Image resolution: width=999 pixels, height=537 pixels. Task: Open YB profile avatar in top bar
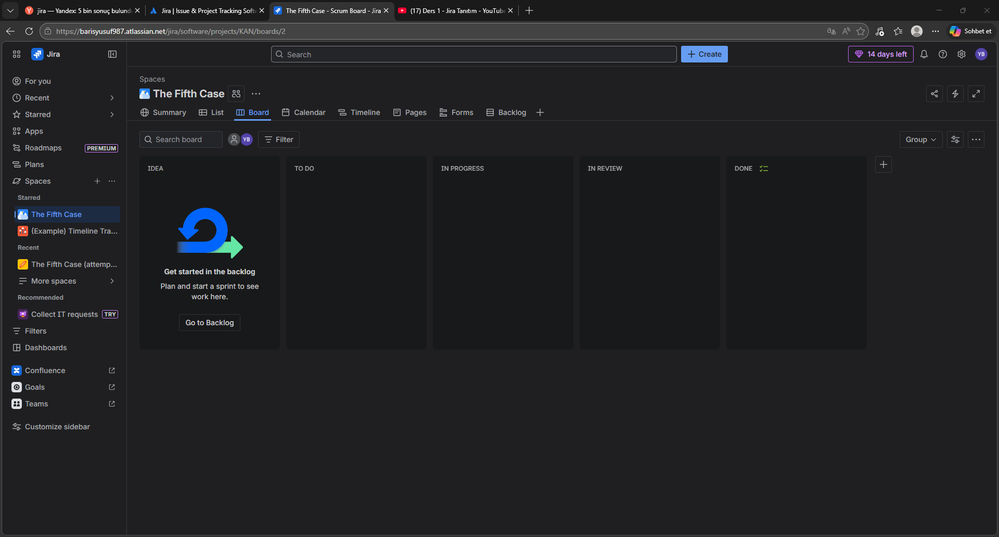[981, 54]
